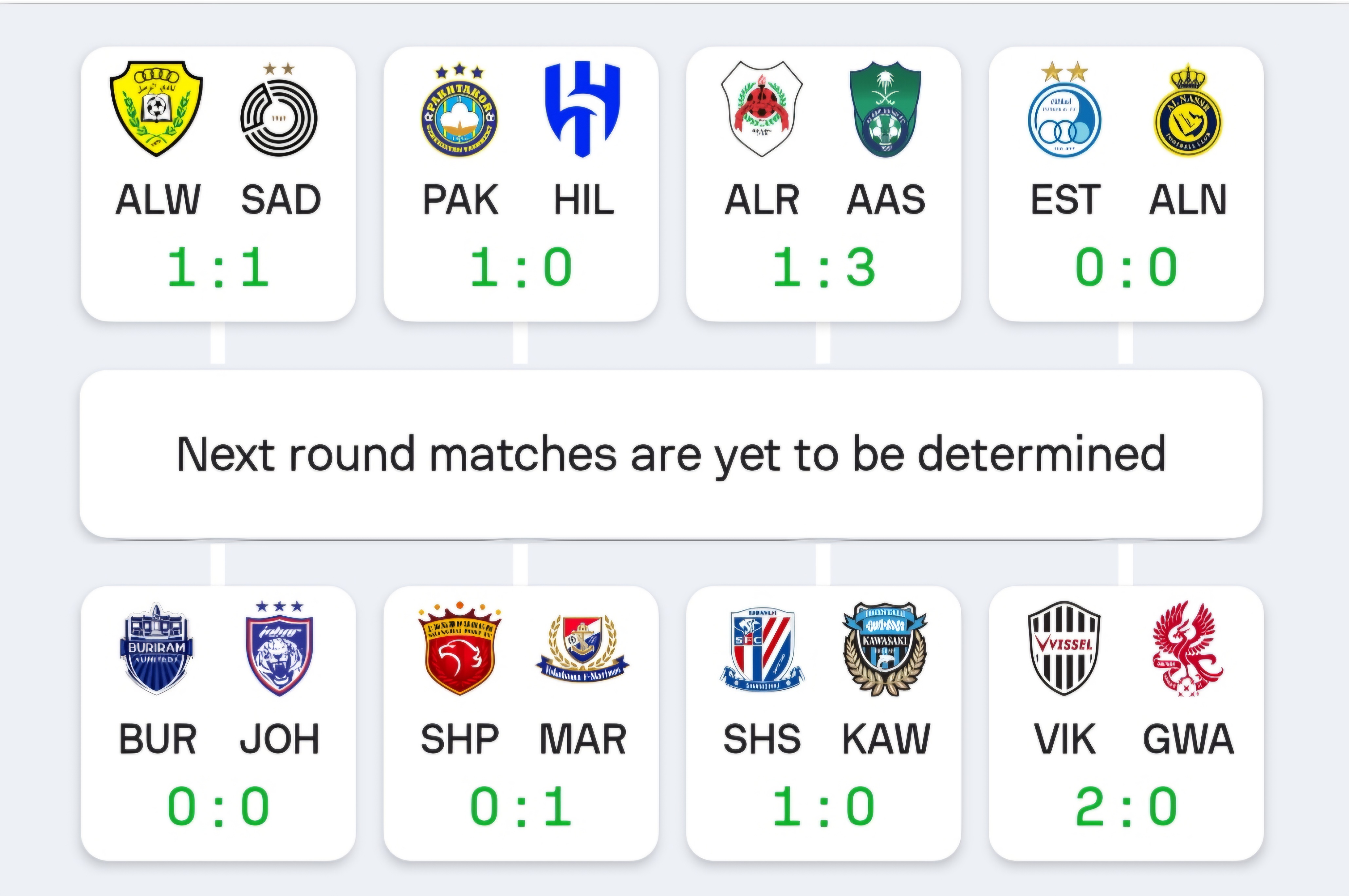Click the Al Nassr ALN crest
1349x896 pixels.
coord(1188,110)
